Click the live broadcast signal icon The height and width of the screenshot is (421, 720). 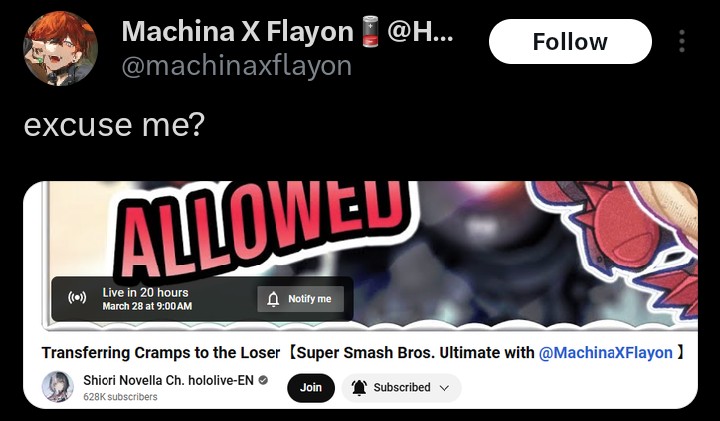77,298
